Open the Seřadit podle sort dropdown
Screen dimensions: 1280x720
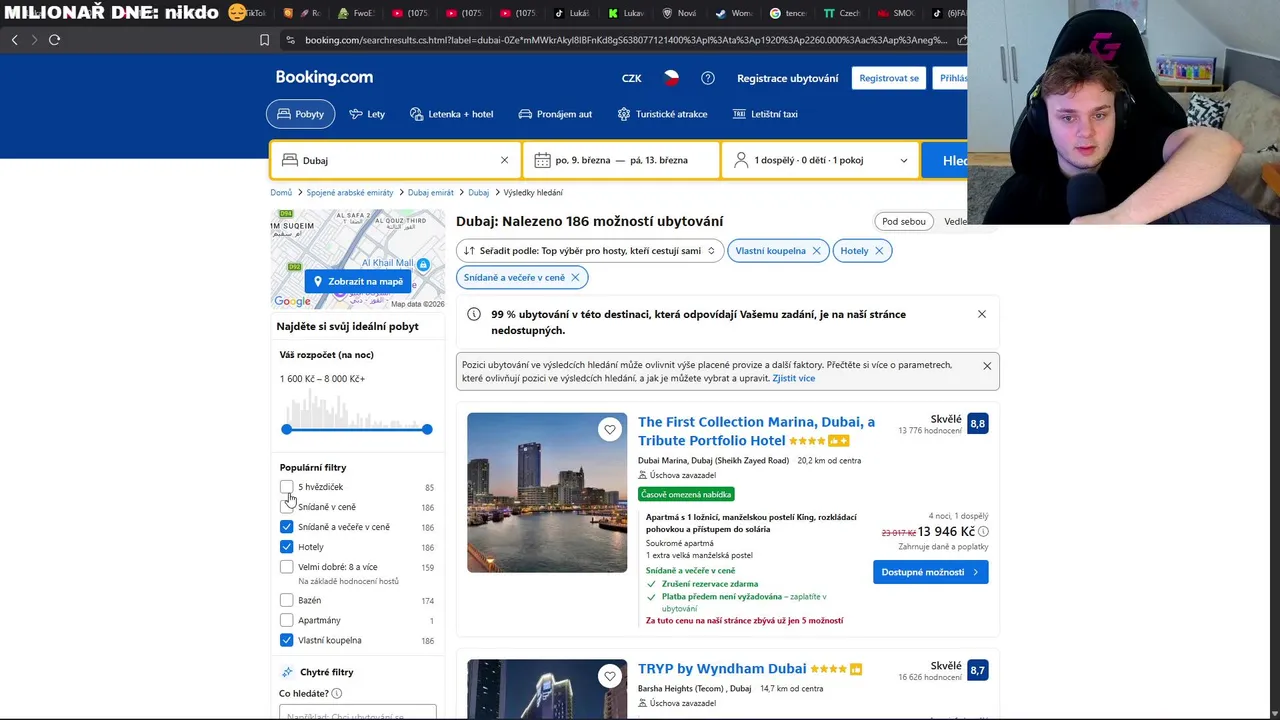tap(589, 251)
